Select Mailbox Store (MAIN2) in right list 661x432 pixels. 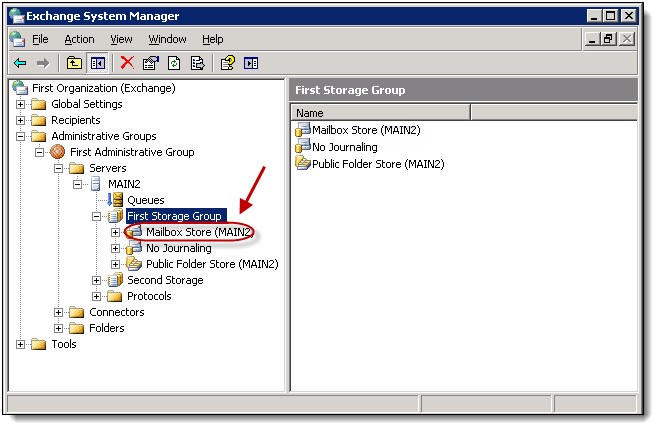[x=366, y=130]
